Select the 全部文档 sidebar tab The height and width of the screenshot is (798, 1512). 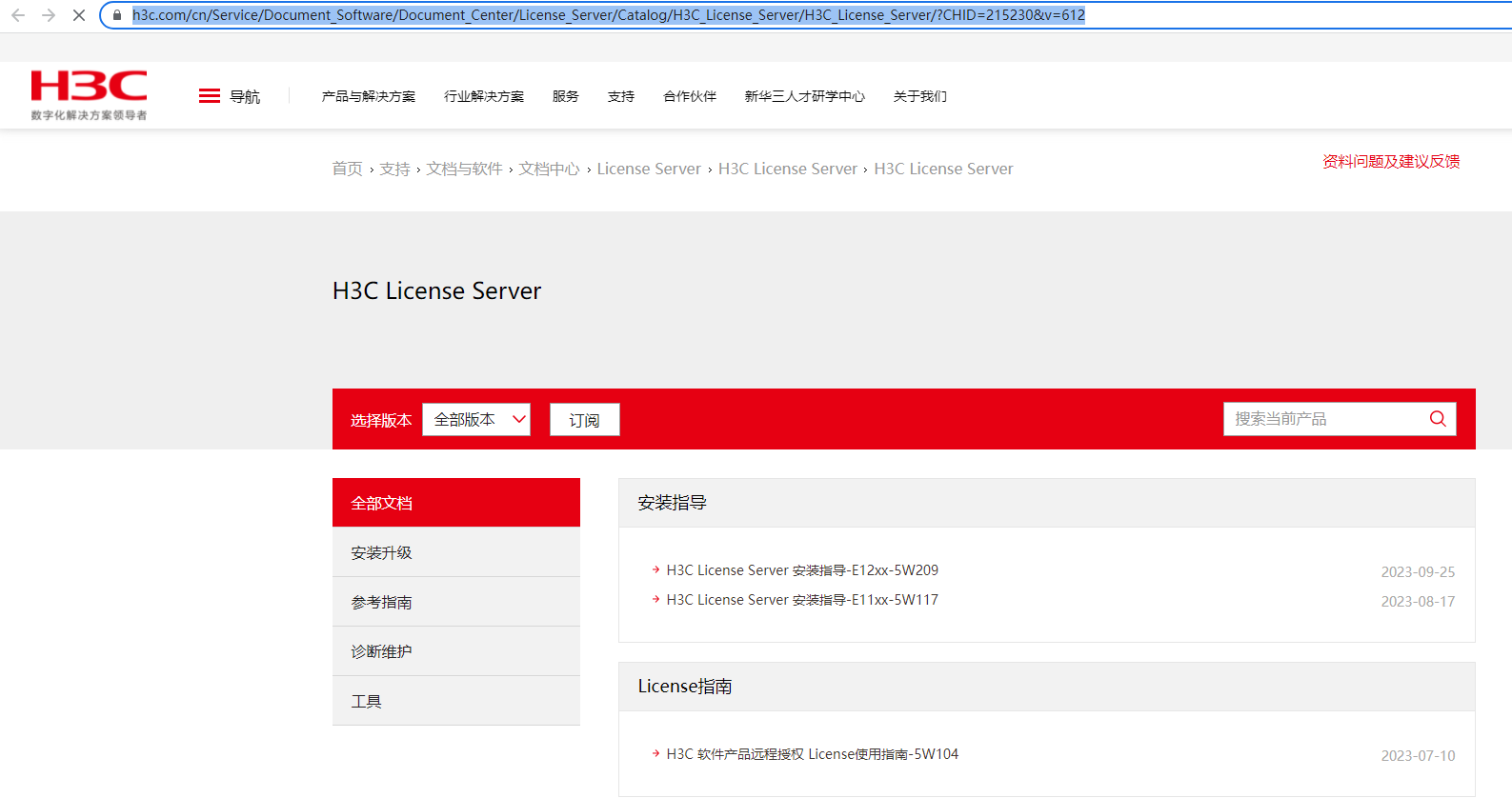pos(455,503)
